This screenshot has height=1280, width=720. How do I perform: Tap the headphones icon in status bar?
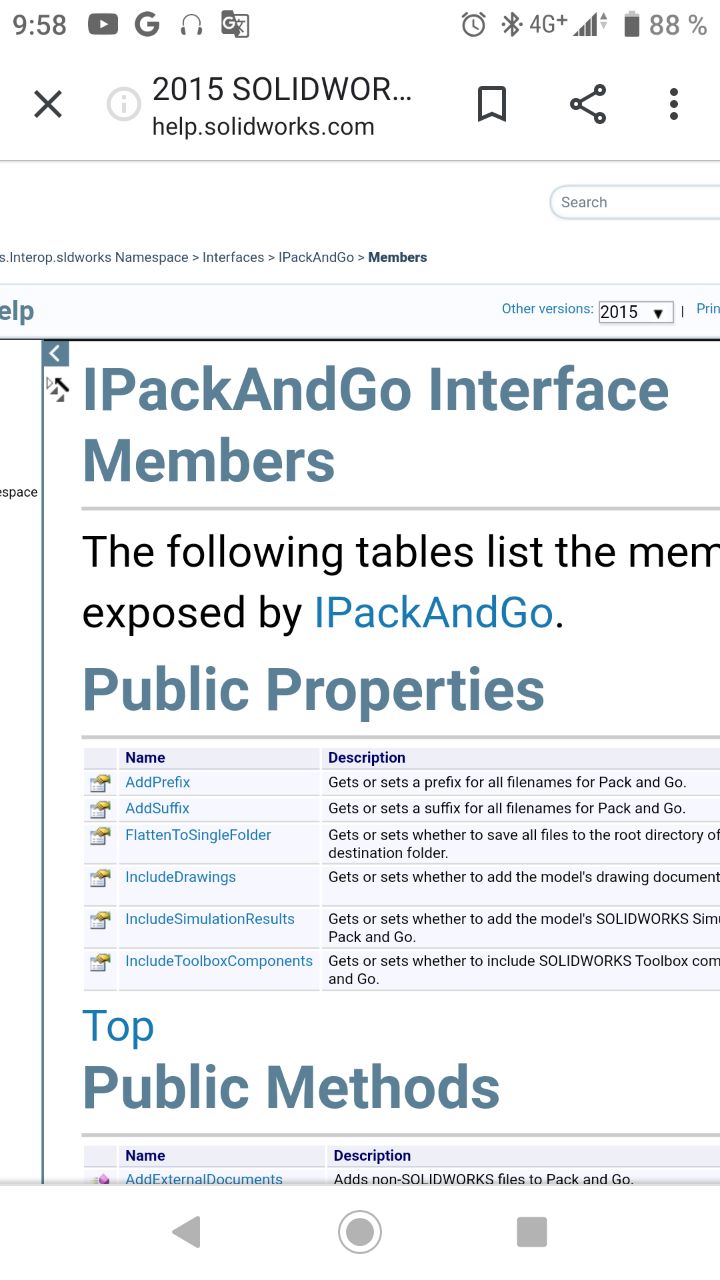pos(191,25)
